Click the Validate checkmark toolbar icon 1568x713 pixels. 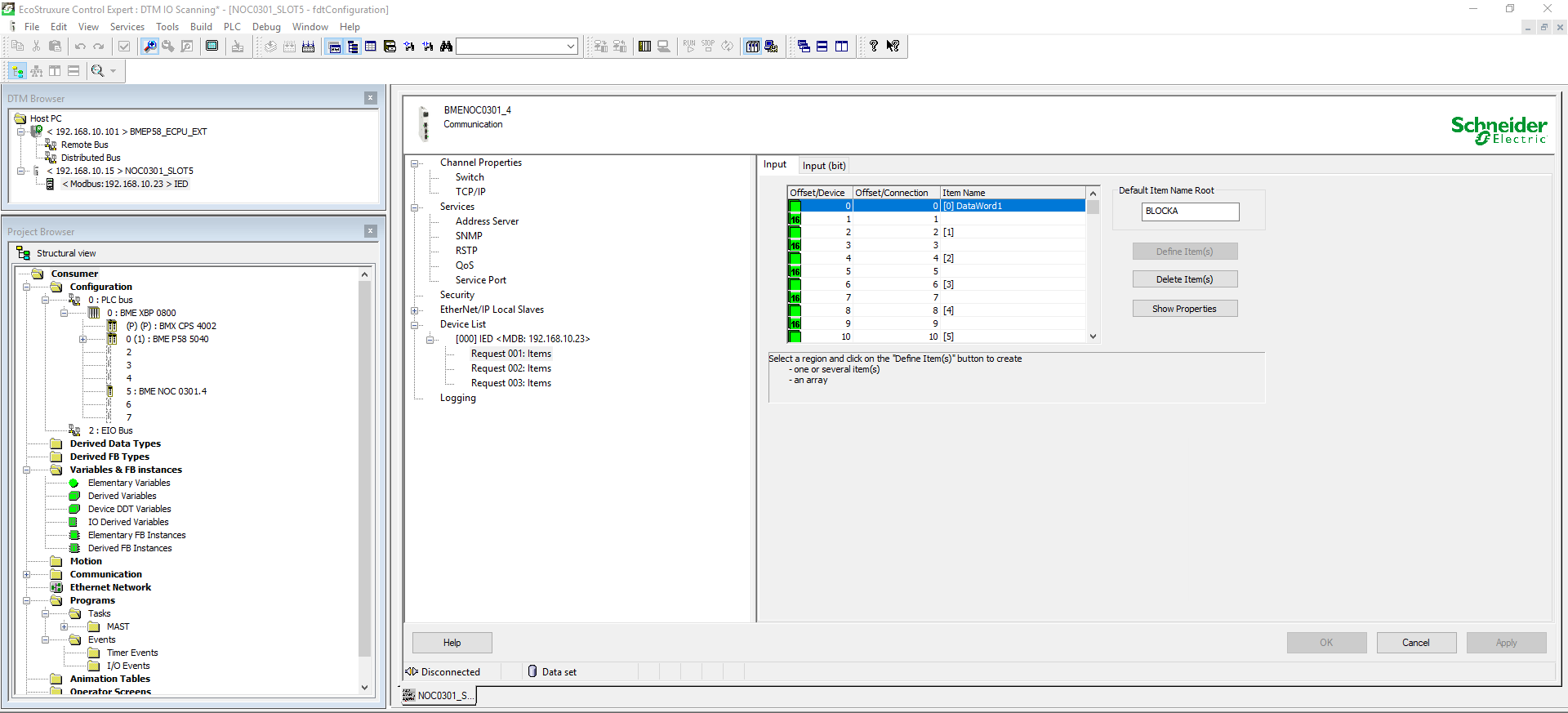(124, 47)
